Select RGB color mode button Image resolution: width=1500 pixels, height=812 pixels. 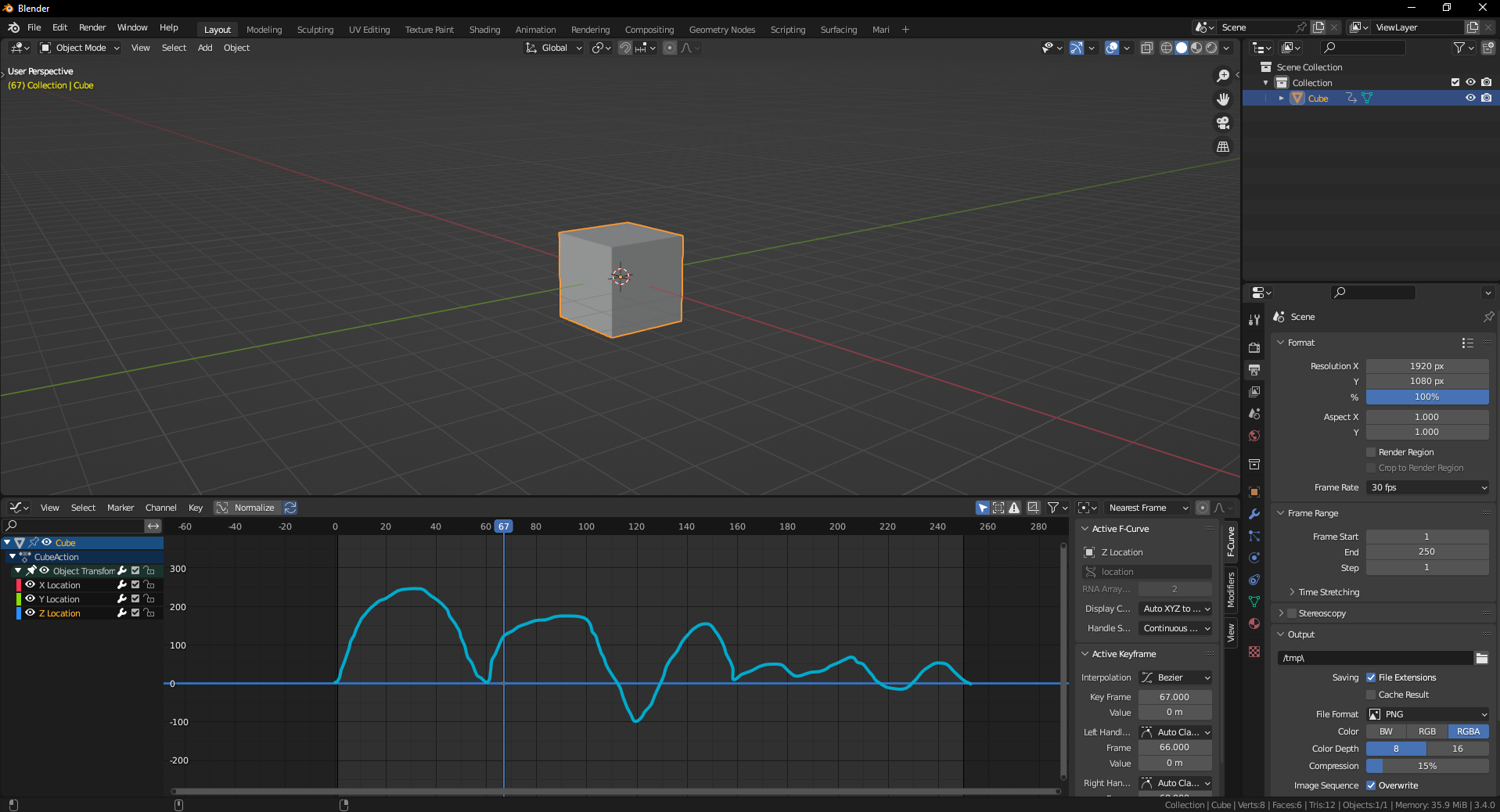pyautogui.click(x=1427, y=731)
